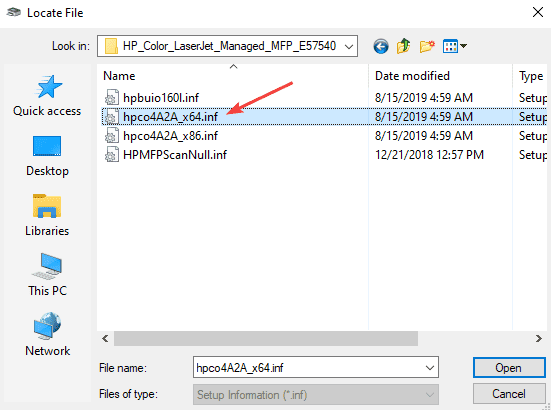Screen dimensions: 551x410
Task: Sort by Date modified column
Action: click(440, 76)
